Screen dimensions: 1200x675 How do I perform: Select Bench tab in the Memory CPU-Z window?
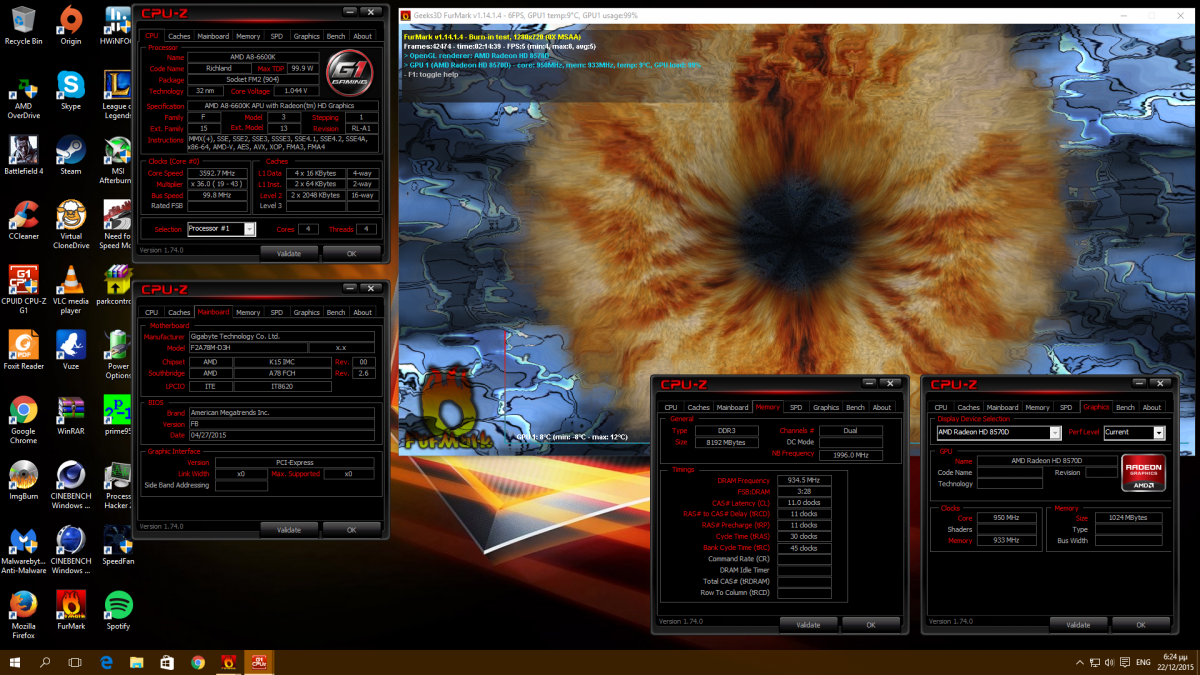pyautogui.click(x=855, y=407)
